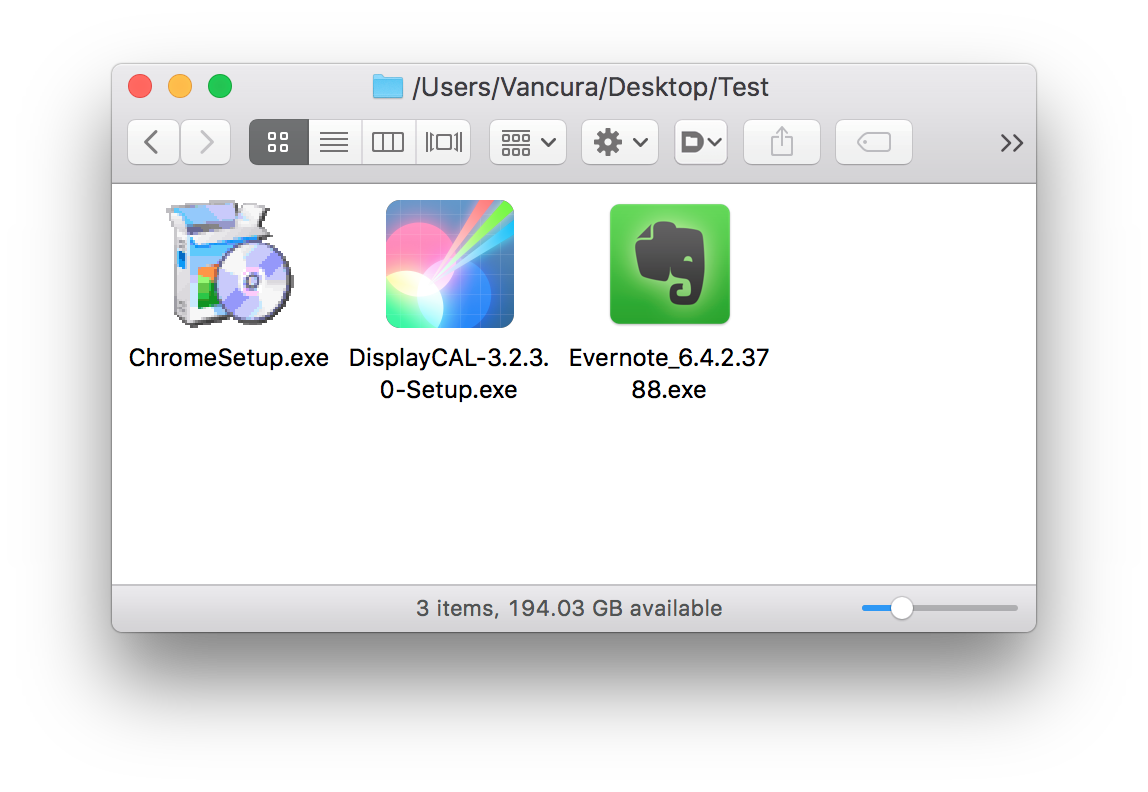
Task: Navigate back with the back arrow
Action: click(x=153, y=142)
